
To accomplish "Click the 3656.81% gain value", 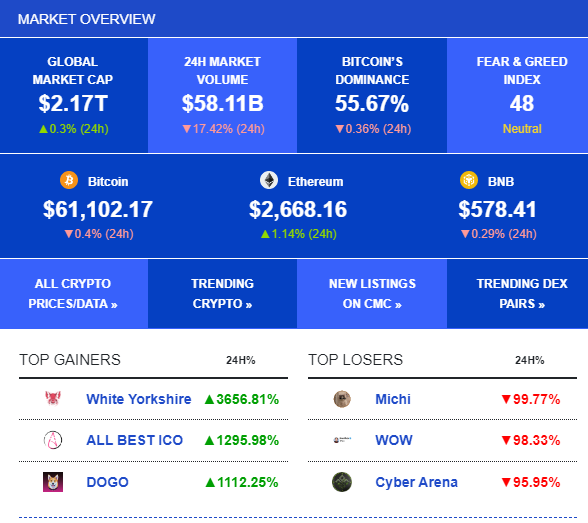I will 242,399.
